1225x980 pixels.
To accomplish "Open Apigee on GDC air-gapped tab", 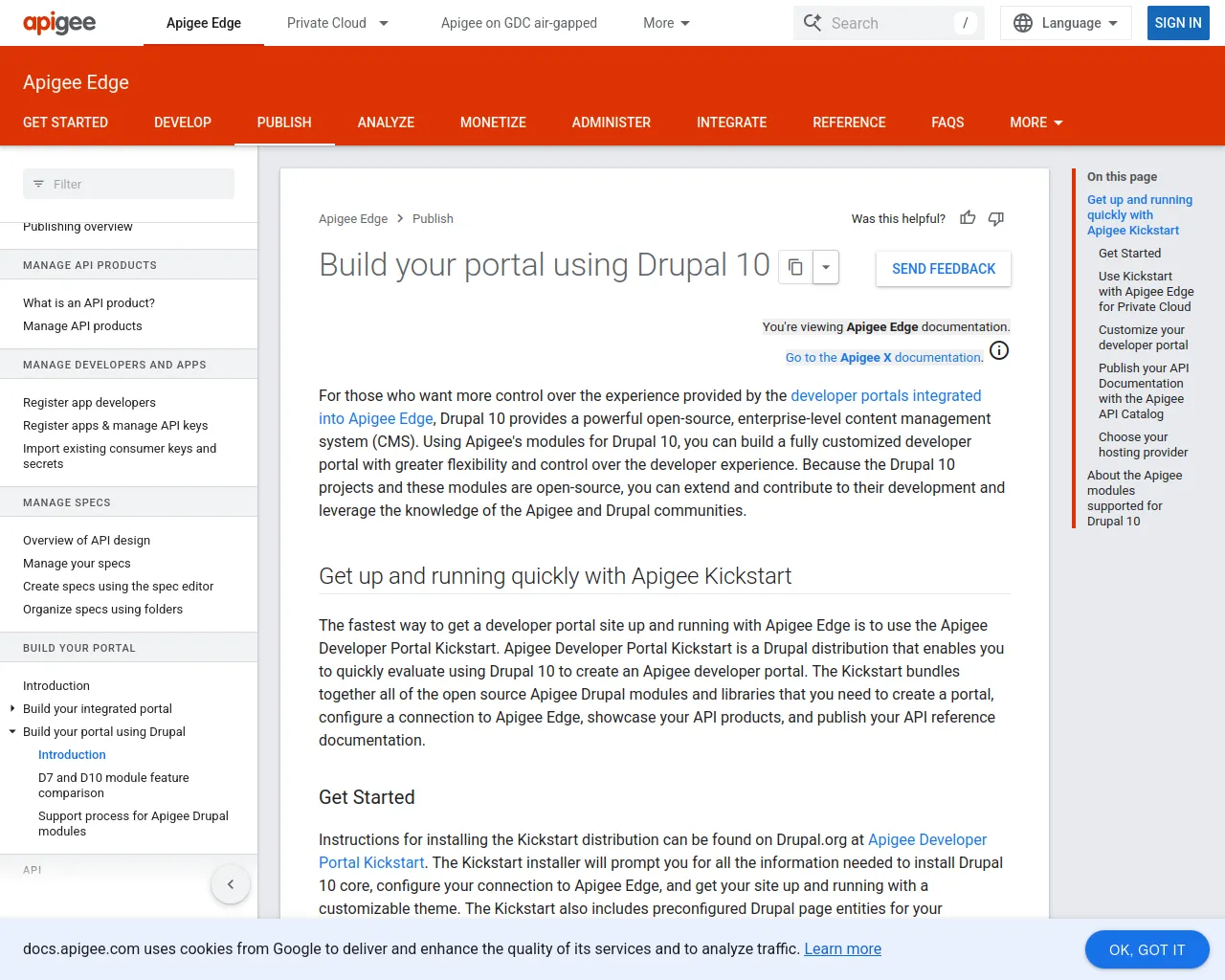I will 519,23.
